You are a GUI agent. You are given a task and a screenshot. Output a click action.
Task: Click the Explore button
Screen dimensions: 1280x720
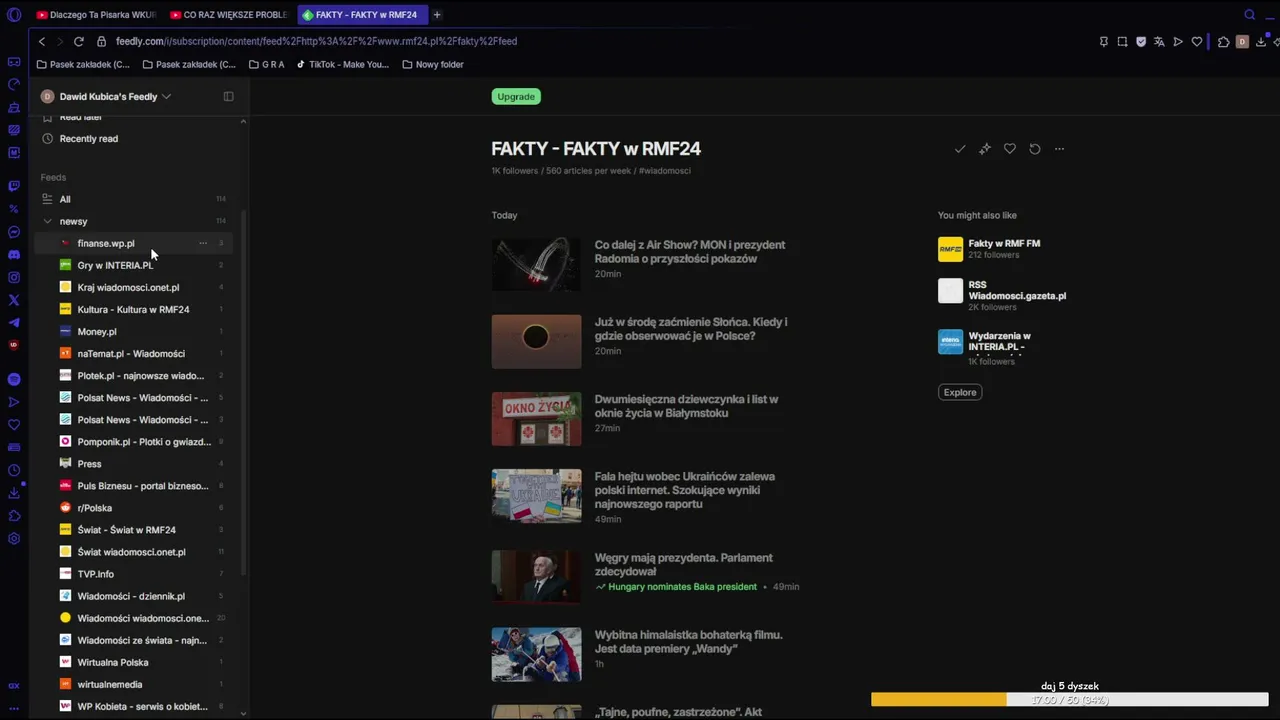(x=960, y=392)
